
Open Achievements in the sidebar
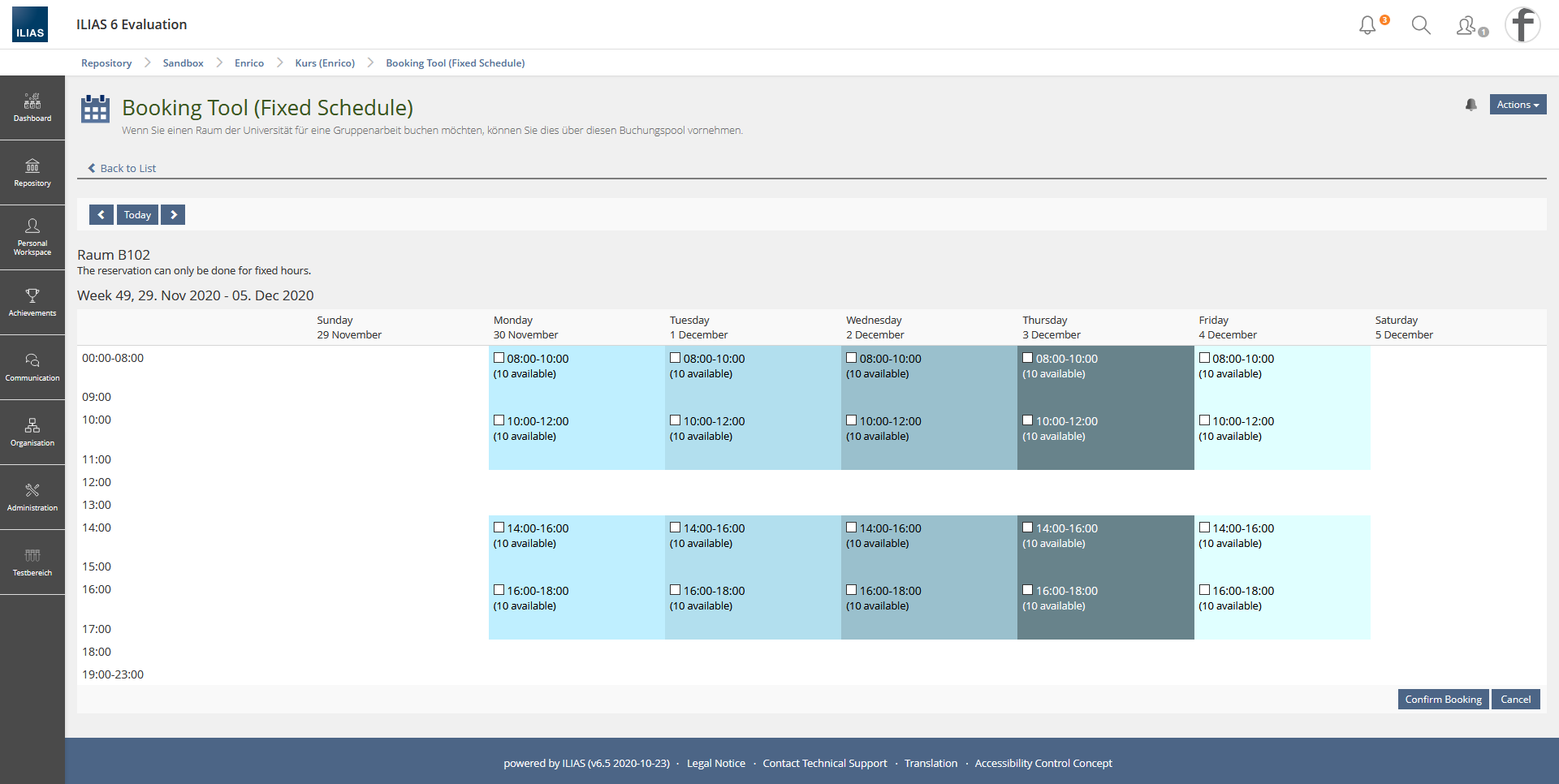tap(32, 303)
